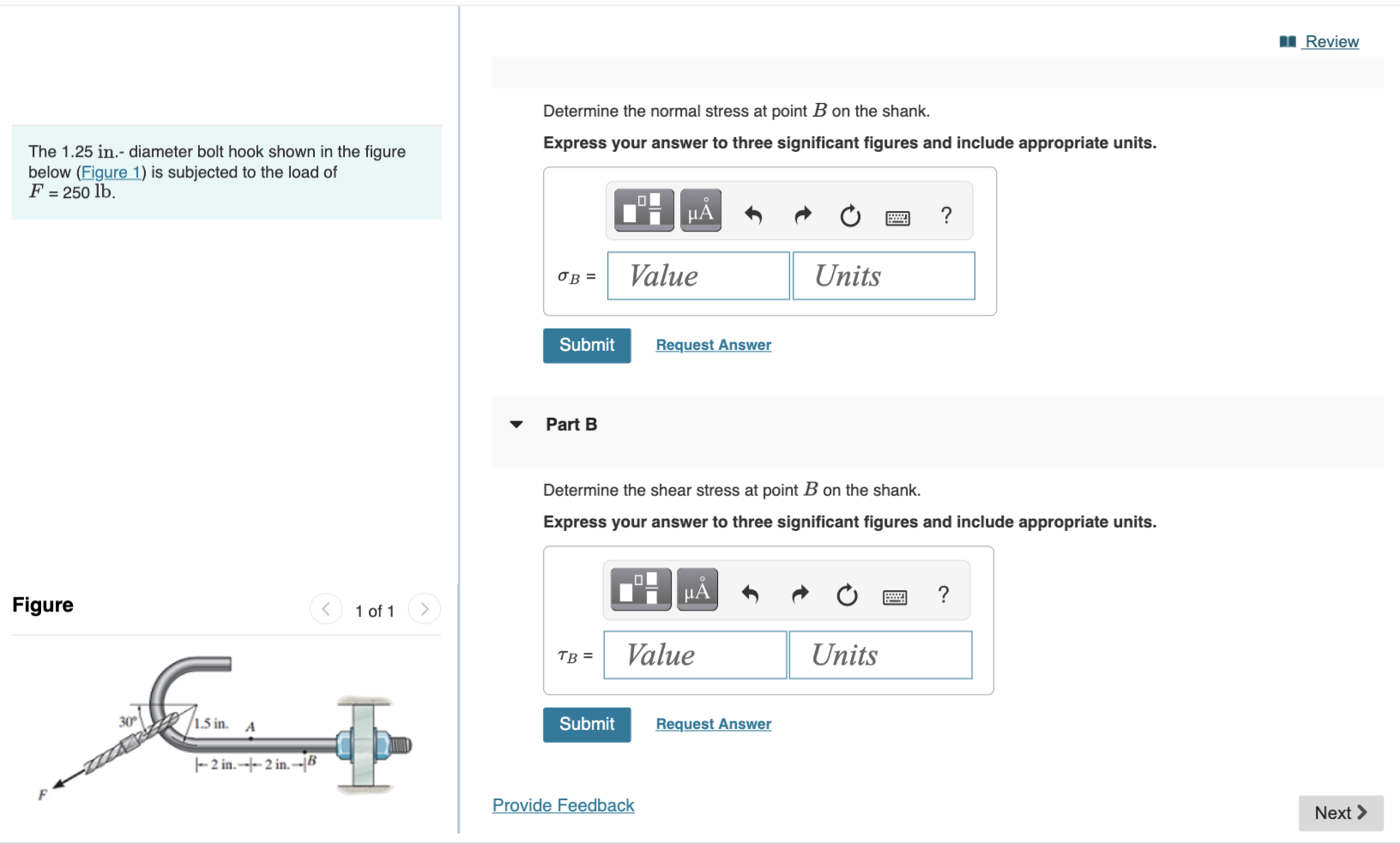Open the Figure 1 link
This screenshot has width=1400, height=844.
111,172
